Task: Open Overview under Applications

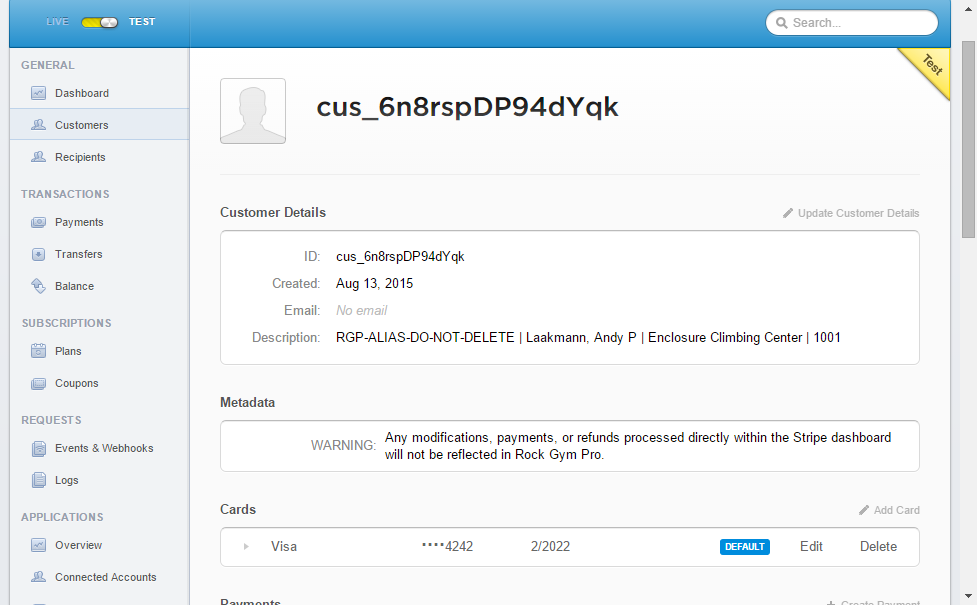Action: [x=79, y=545]
